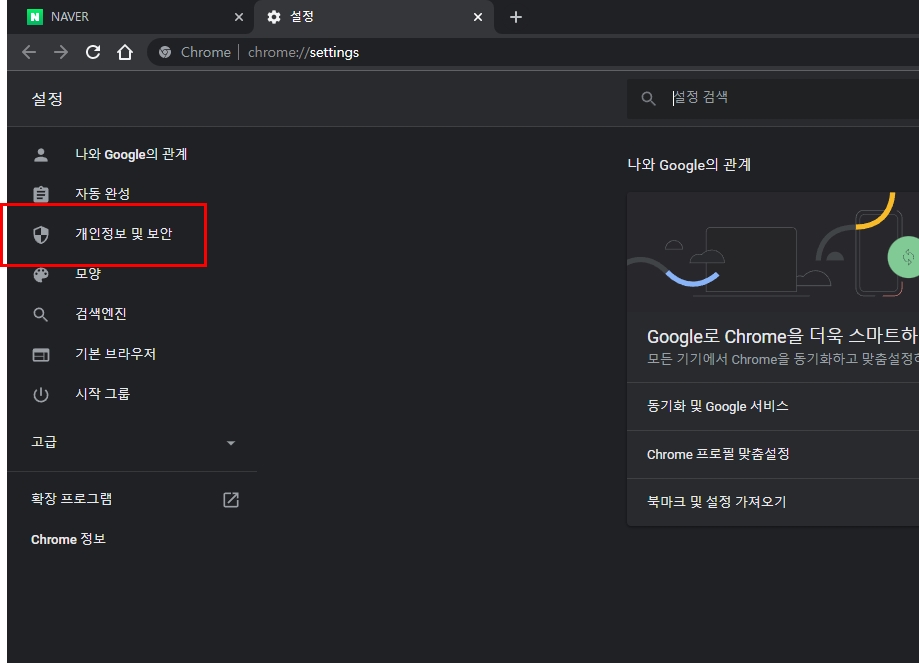Select the 검색엔진 magnifier icon
The height and width of the screenshot is (663, 919).
tap(41, 314)
